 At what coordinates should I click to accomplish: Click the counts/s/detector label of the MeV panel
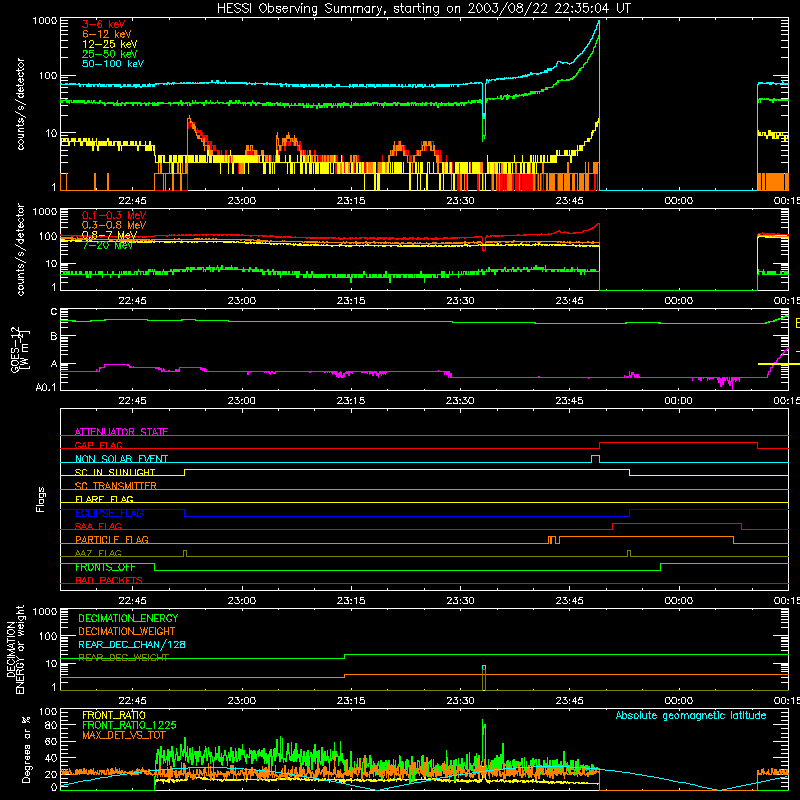pos(20,249)
